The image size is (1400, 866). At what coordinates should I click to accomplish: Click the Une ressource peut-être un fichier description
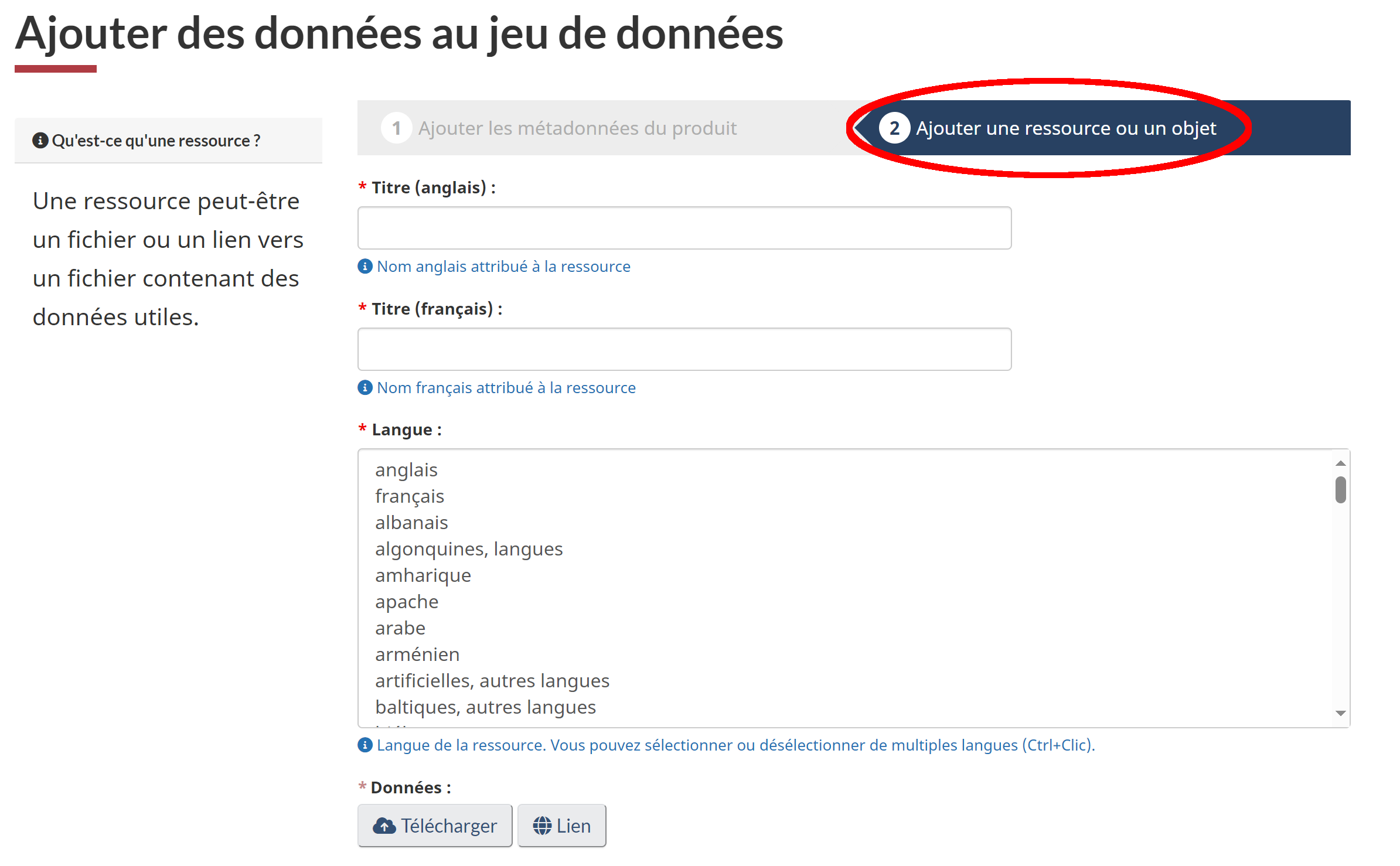(x=168, y=259)
